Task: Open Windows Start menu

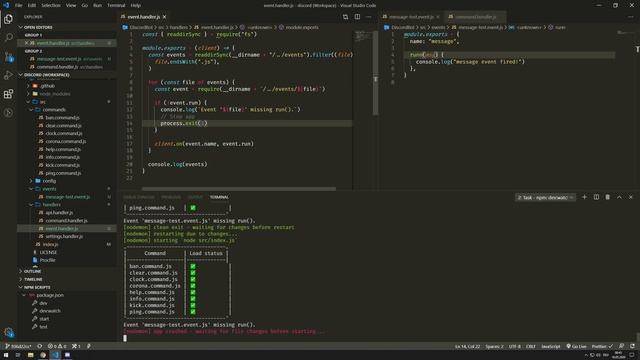Action: [6, 355]
